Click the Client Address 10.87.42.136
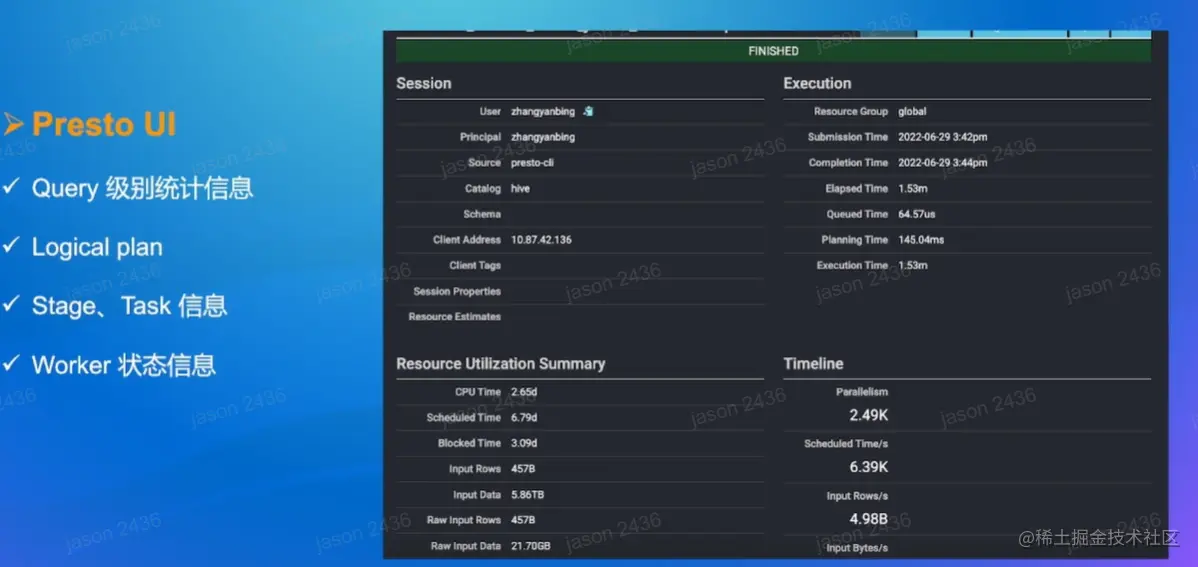The image size is (1198, 567). (x=541, y=240)
